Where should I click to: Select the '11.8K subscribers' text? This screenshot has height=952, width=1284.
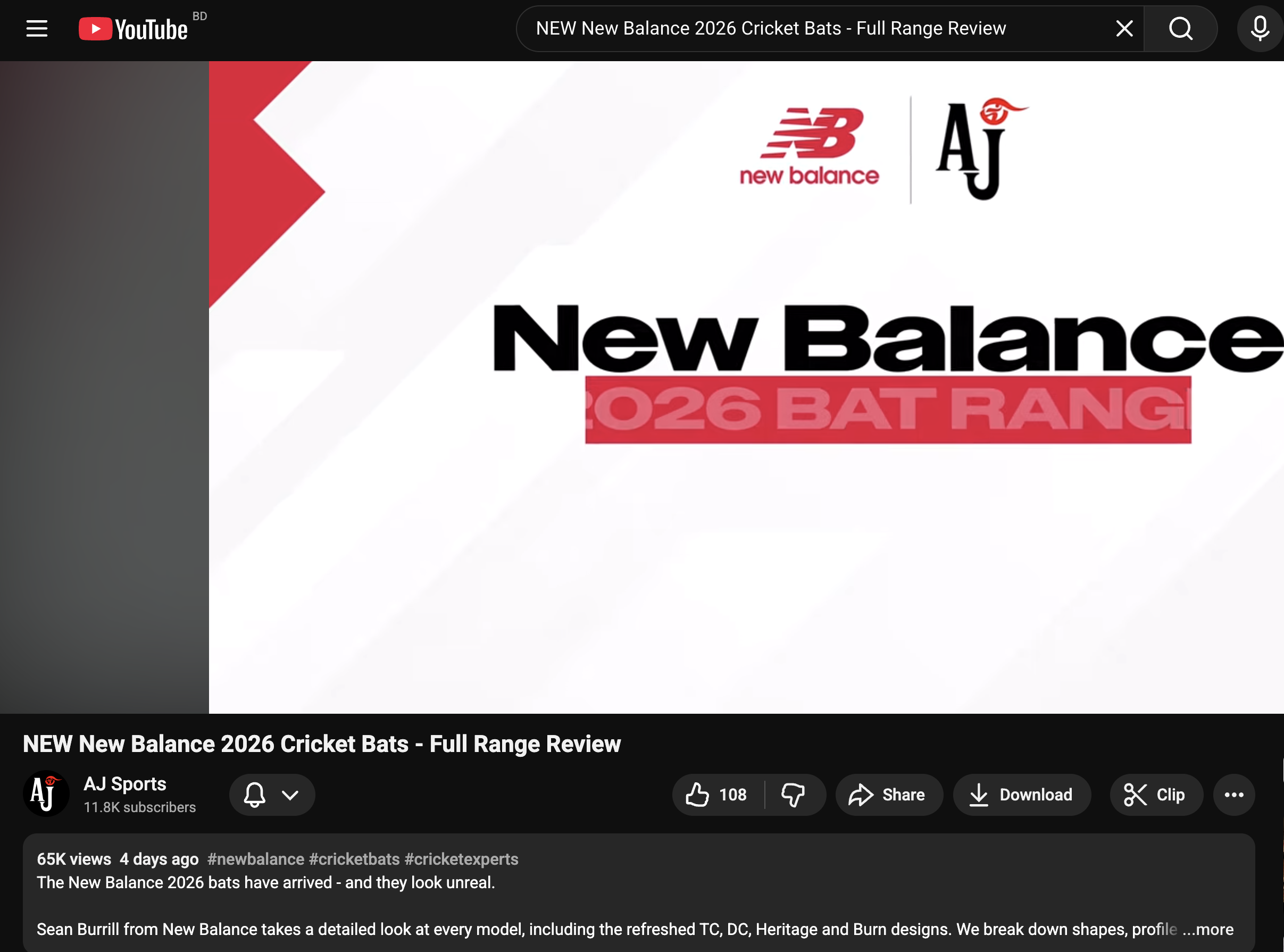[140, 807]
